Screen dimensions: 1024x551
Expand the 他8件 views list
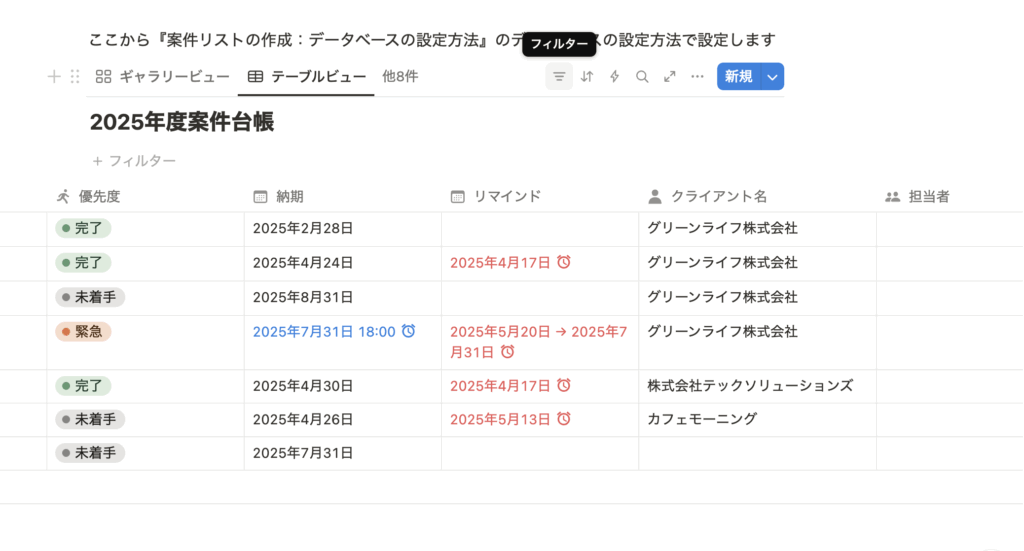click(x=400, y=77)
